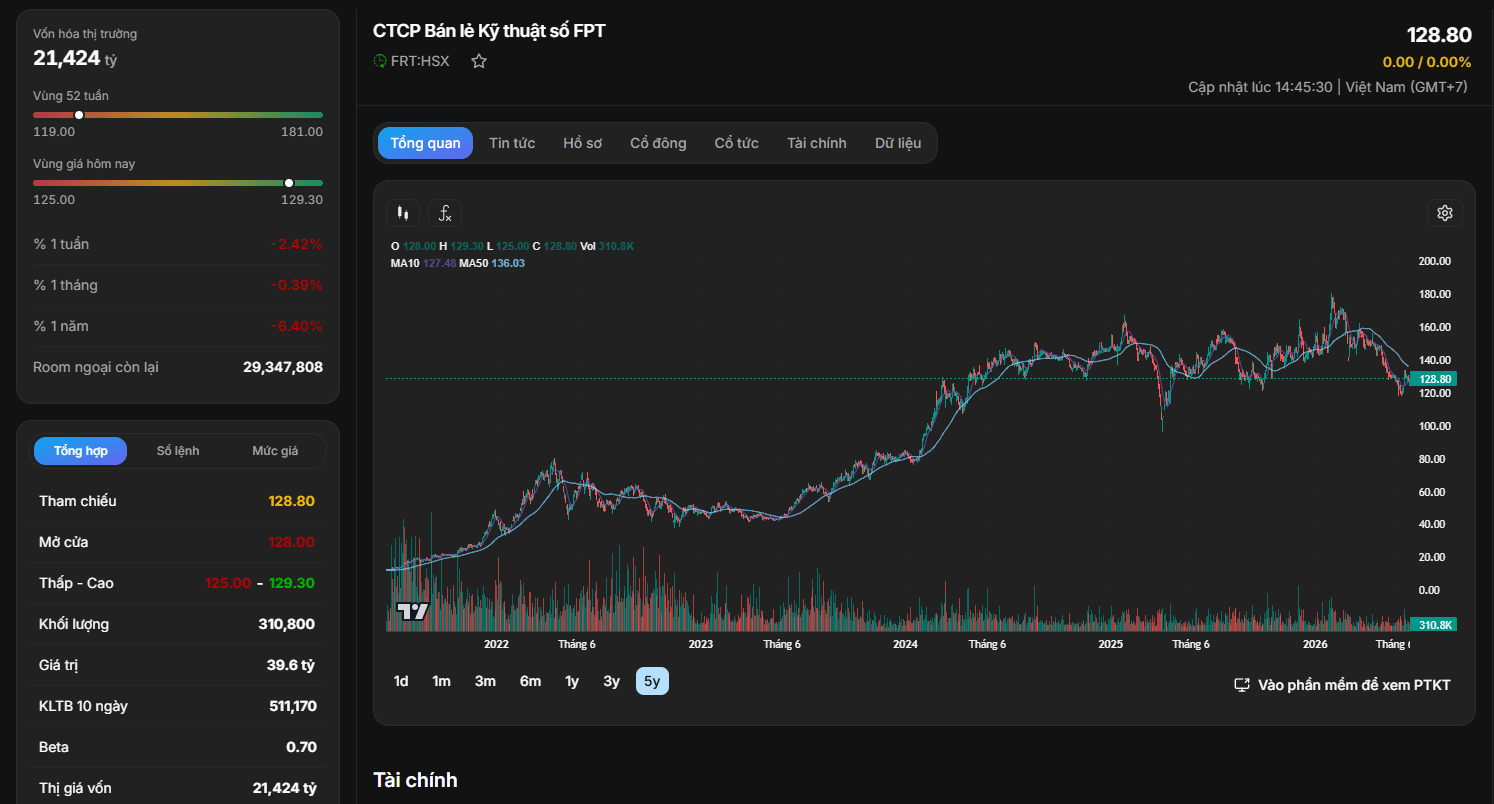Click the 0.00 / 0.00% price change

click(1427, 62)
